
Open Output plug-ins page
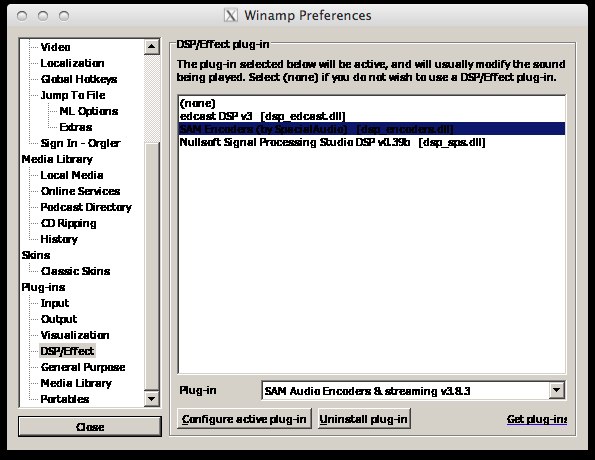pyautogui.click(x=59, y=319)
